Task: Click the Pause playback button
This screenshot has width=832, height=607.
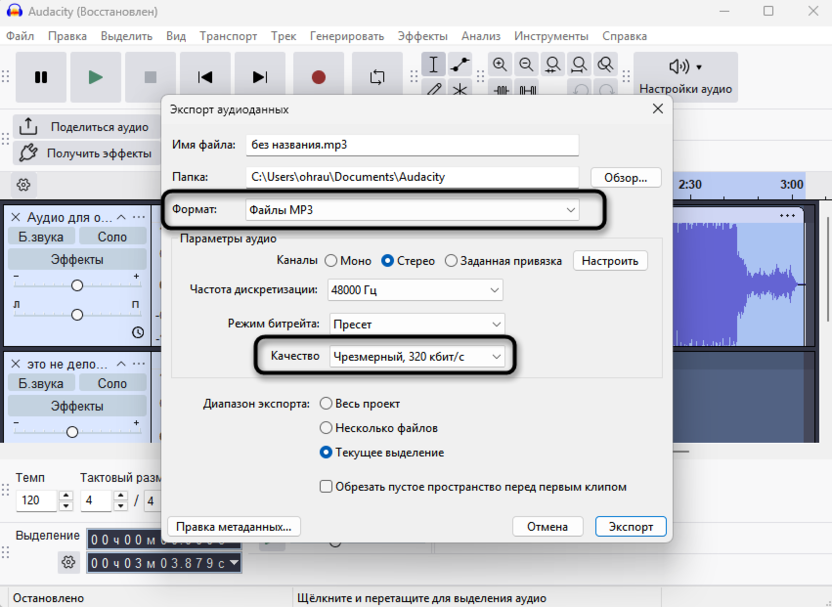Action: [x=41, y=77]
